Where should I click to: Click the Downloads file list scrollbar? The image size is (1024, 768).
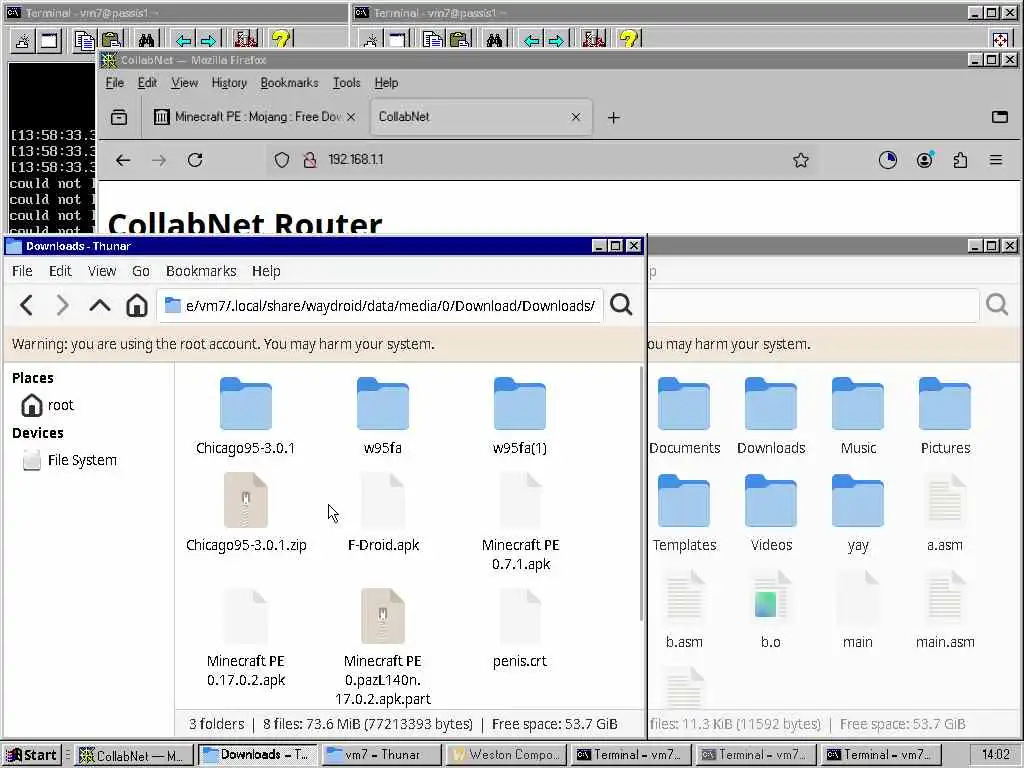tap(641, 494)
